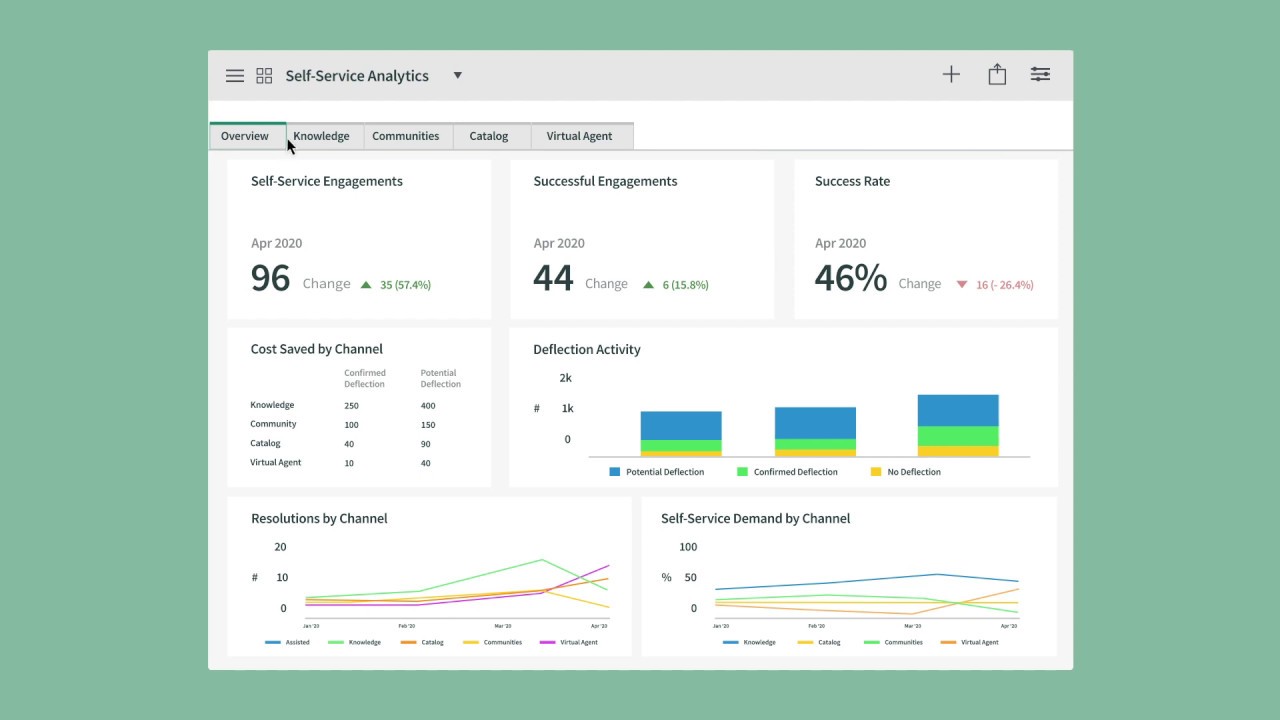Screen dimensions: 1280x720
Task: Open the dashboard settings sliders icon
Action: click(x=1040, y=74)
